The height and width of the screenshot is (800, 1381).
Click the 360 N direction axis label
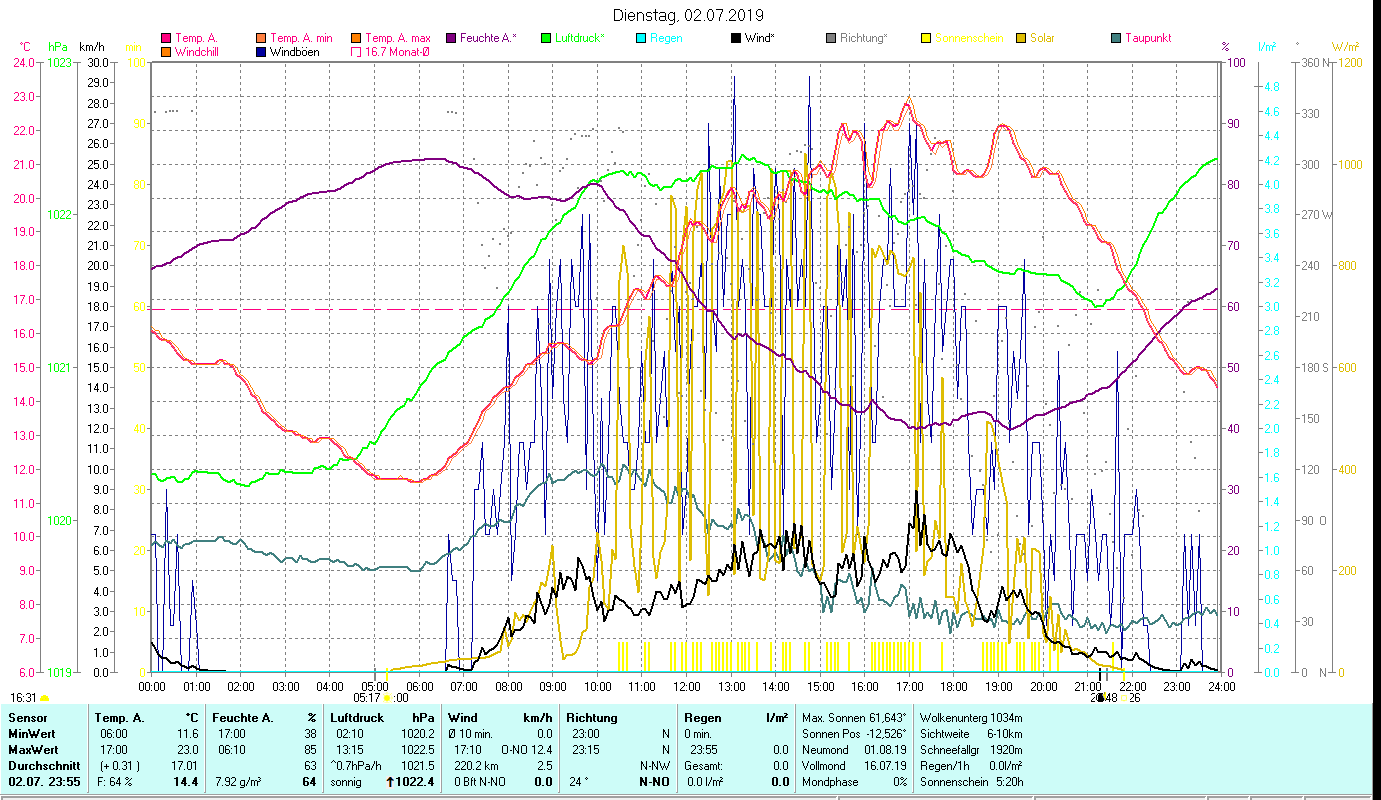(x=1314, y=63)
